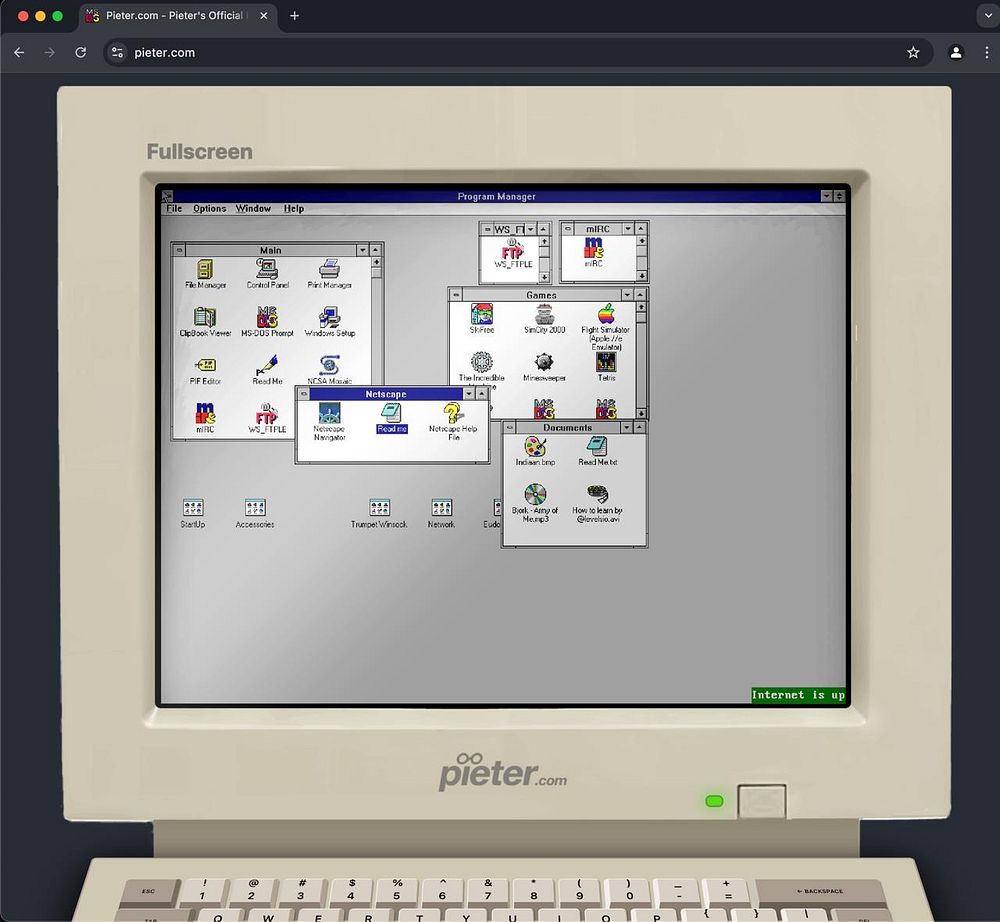Launch the MS-DOS Prompt icon
The width and height of the screenshot is (1000, 922).
[267, 322]
